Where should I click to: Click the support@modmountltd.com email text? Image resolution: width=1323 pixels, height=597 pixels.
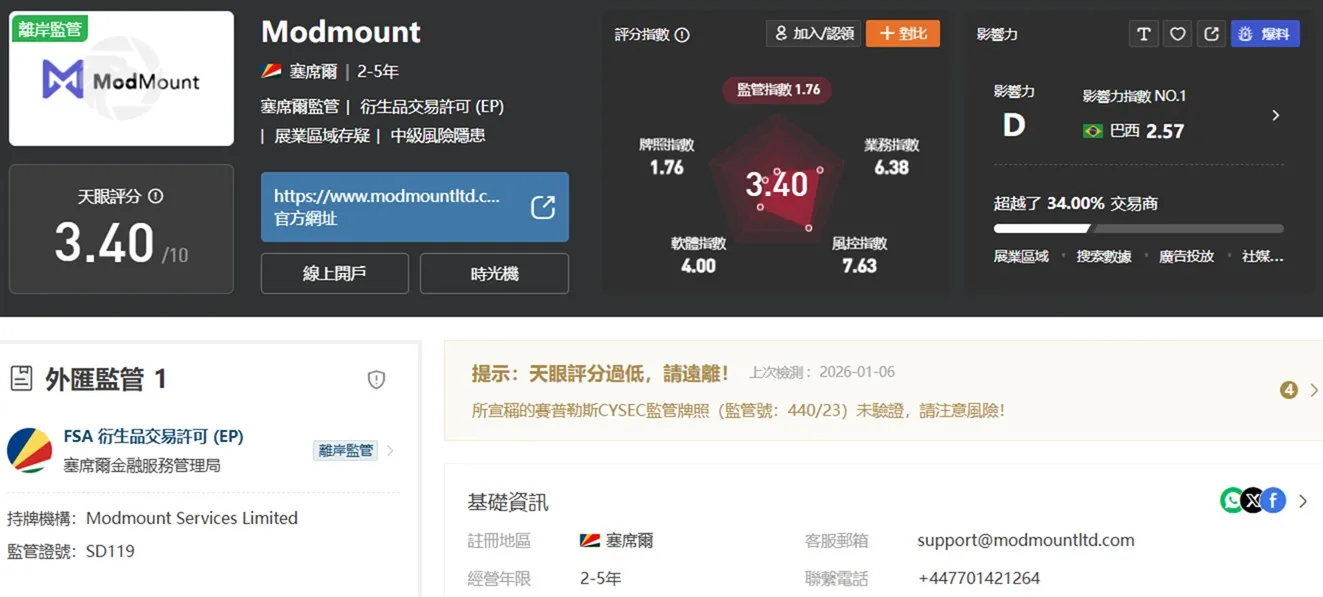point(1026,540)
